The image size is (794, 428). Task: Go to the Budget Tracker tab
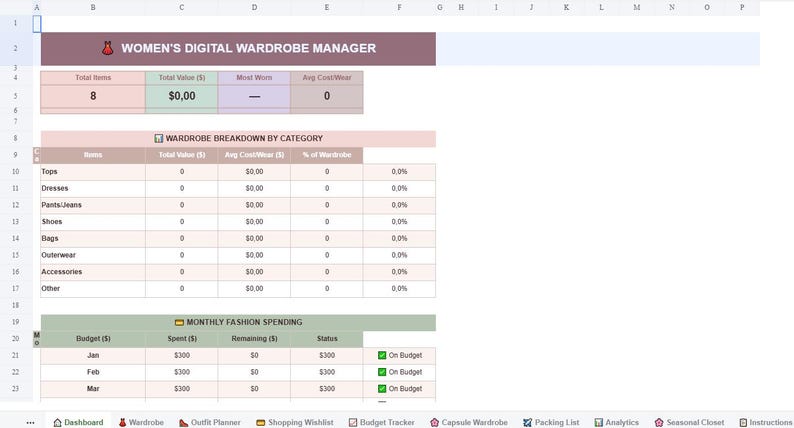[x=381, y=422]
